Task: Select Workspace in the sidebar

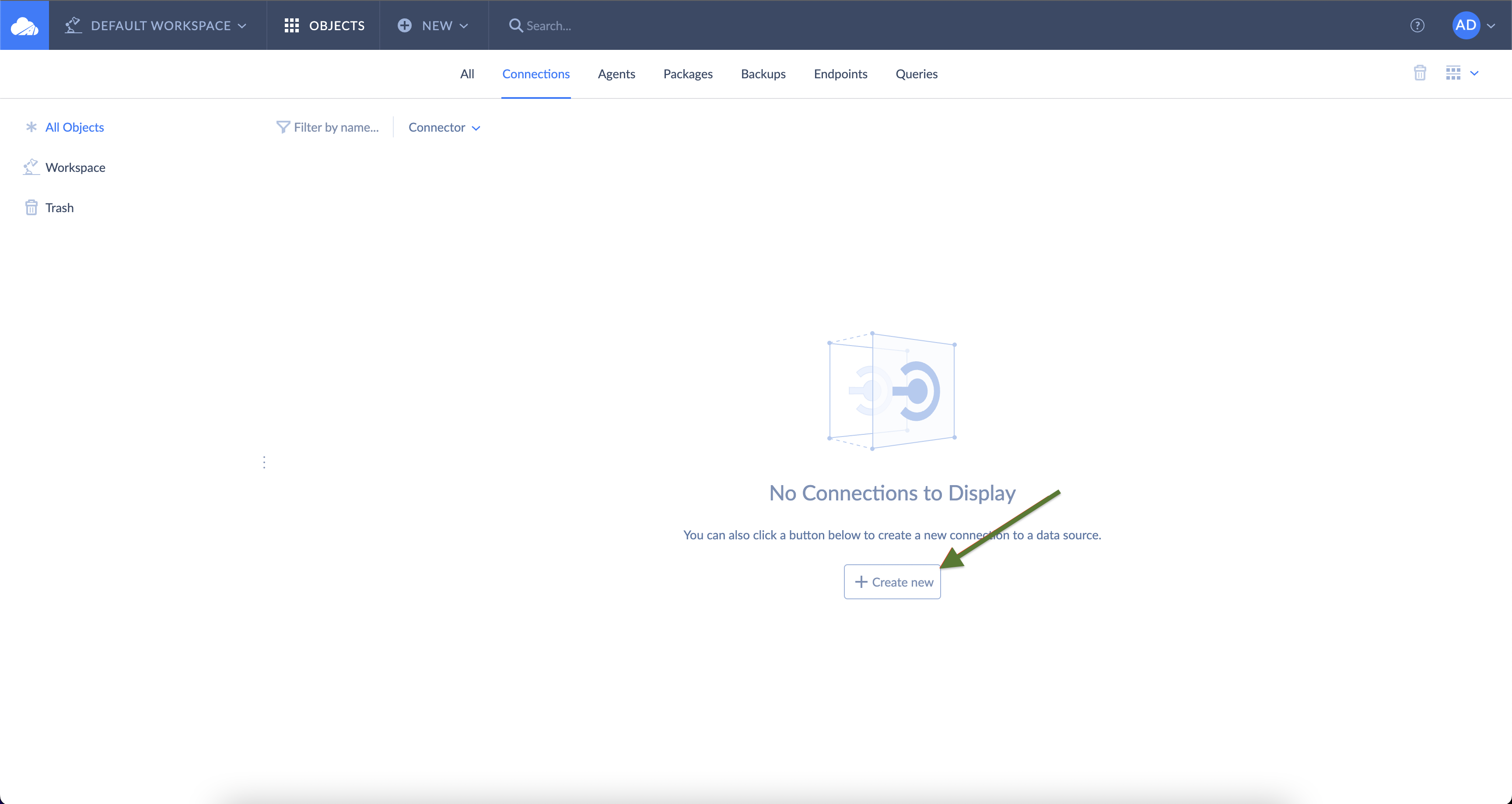Action: click(x=75, y=168)
